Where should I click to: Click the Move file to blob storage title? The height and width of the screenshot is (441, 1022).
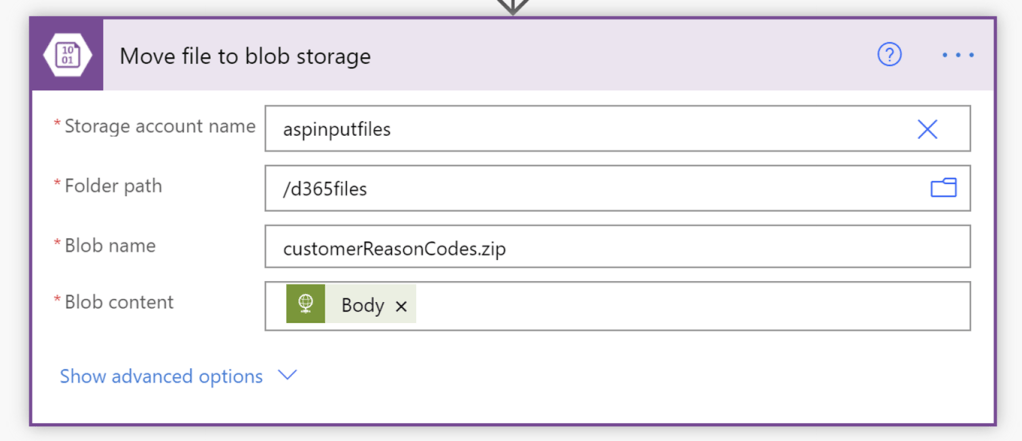coord(245,56)
